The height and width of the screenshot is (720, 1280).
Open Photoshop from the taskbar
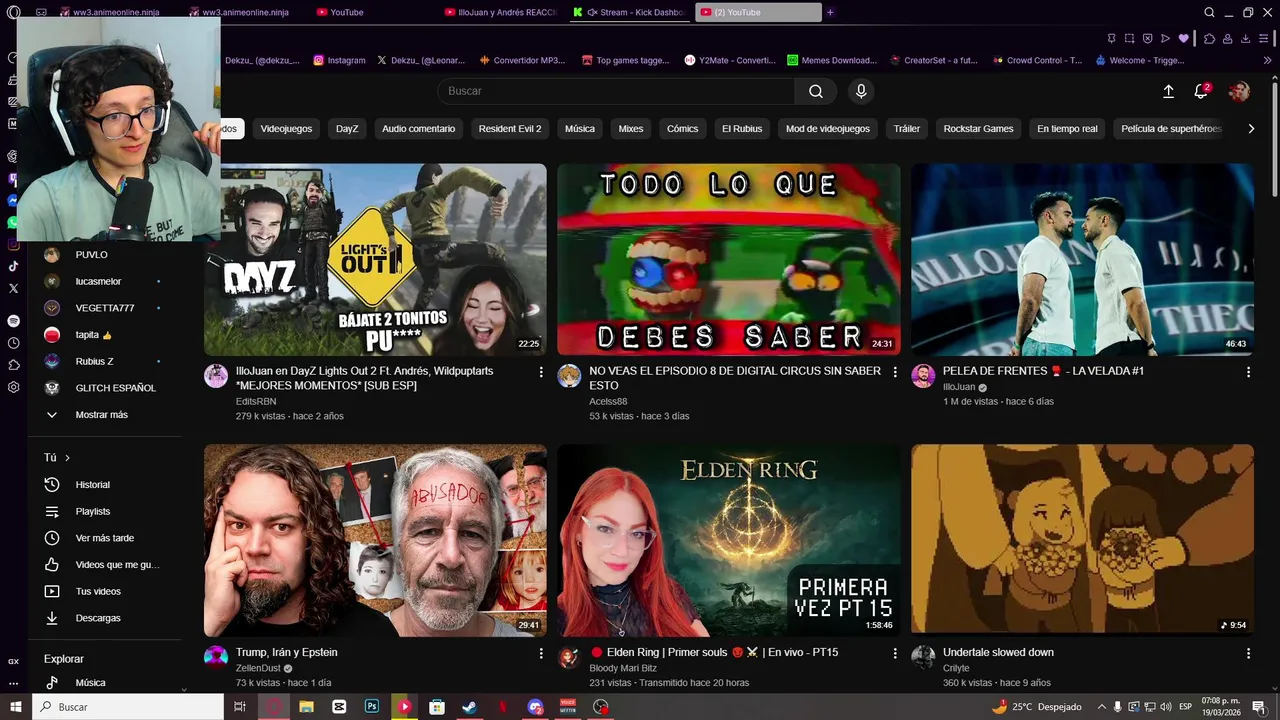point(372,706)
